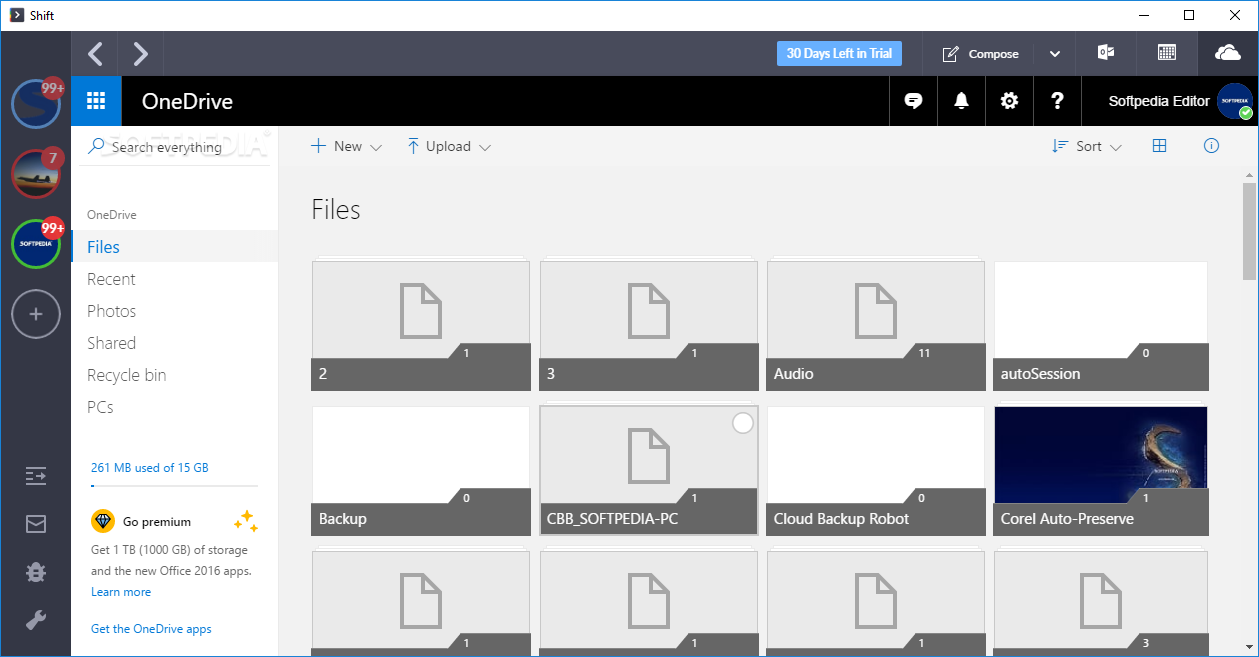Open the folder named 3
Screen dimensions: 1259x657
point(648,326)
